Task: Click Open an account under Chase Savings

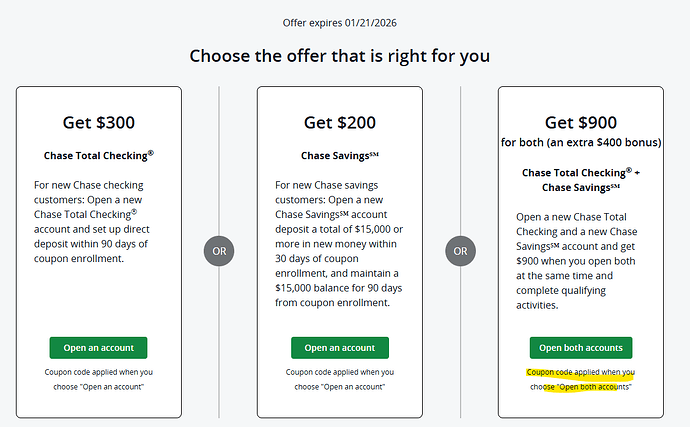Action: coord(340,347)
